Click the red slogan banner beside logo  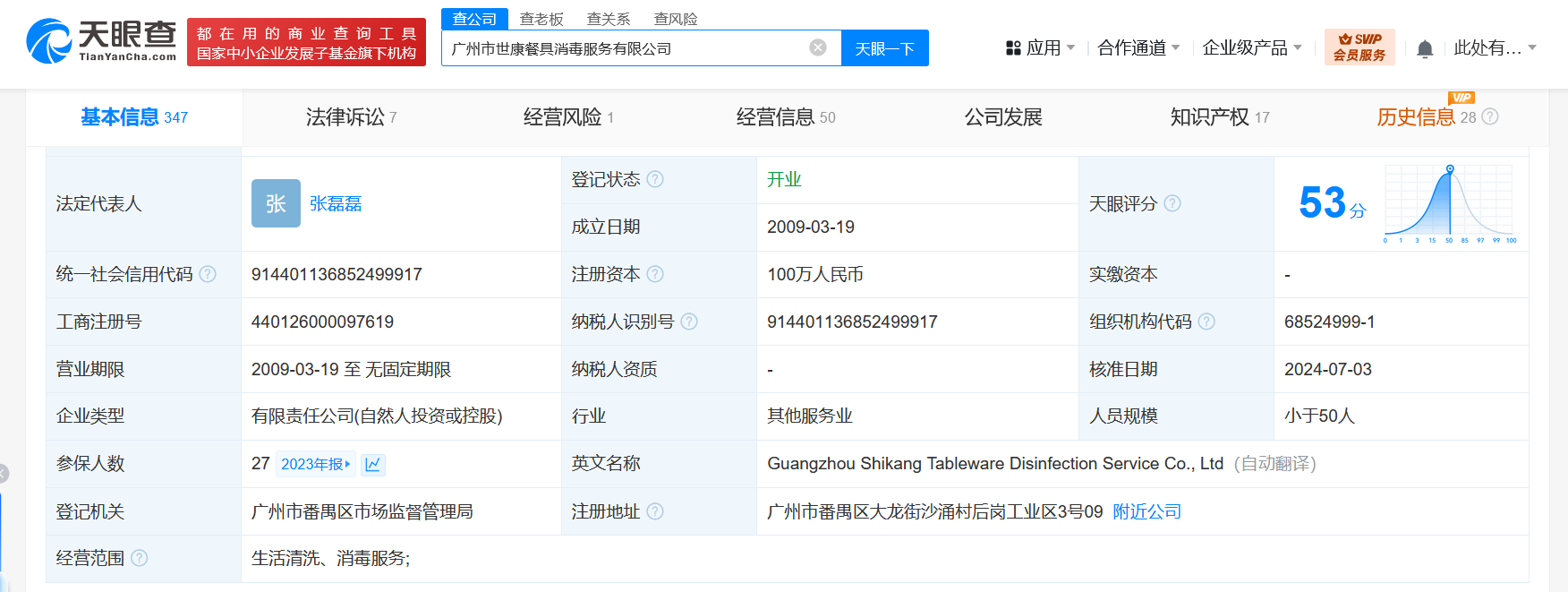tap(306, 42)
